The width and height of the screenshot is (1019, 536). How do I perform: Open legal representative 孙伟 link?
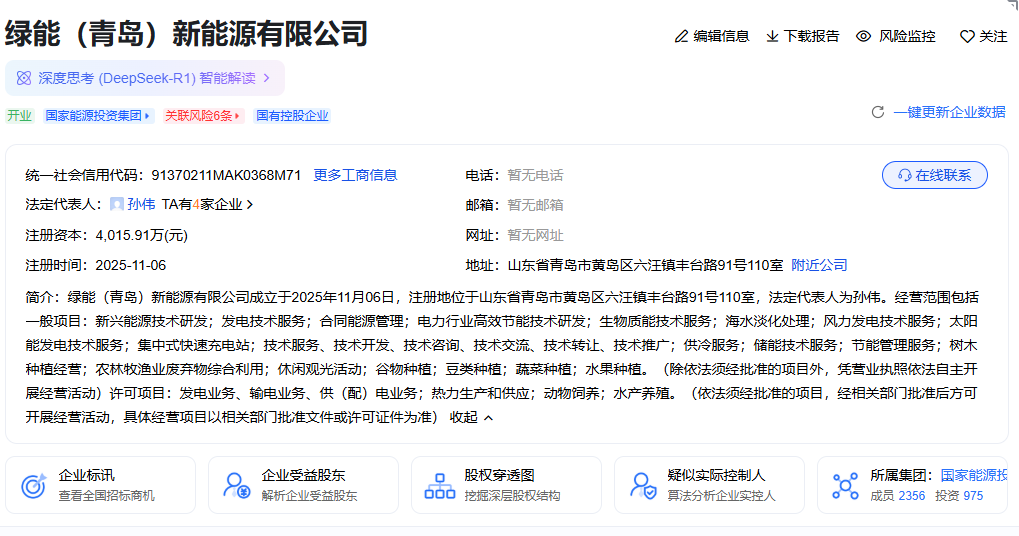(x=141, y=205)
